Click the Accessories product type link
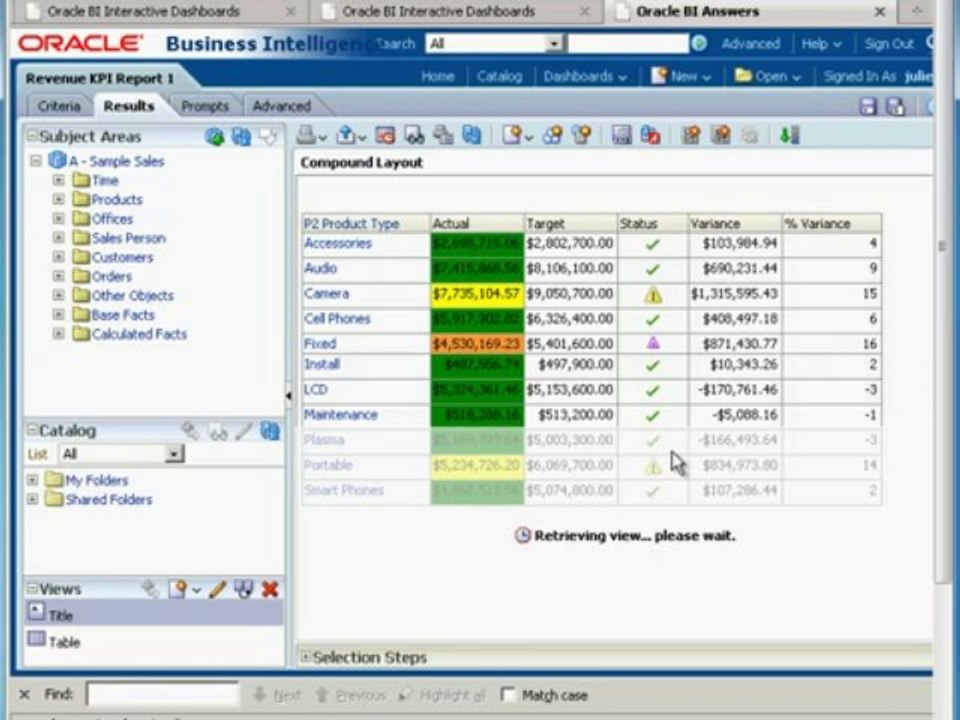 [338, 243]
